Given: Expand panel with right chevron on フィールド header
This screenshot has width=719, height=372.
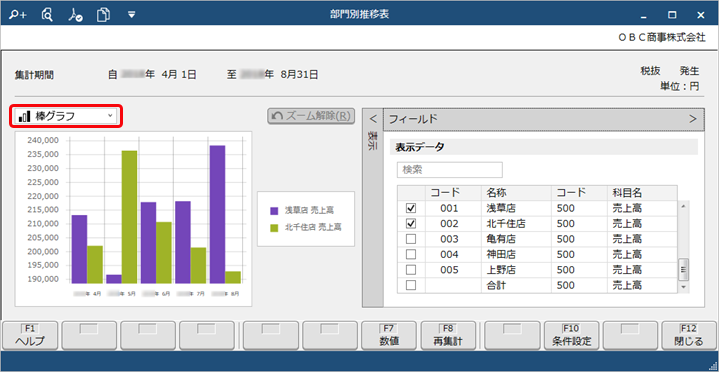Looking at the screenshot, I should pyautogui.click(x=692, y=119).
